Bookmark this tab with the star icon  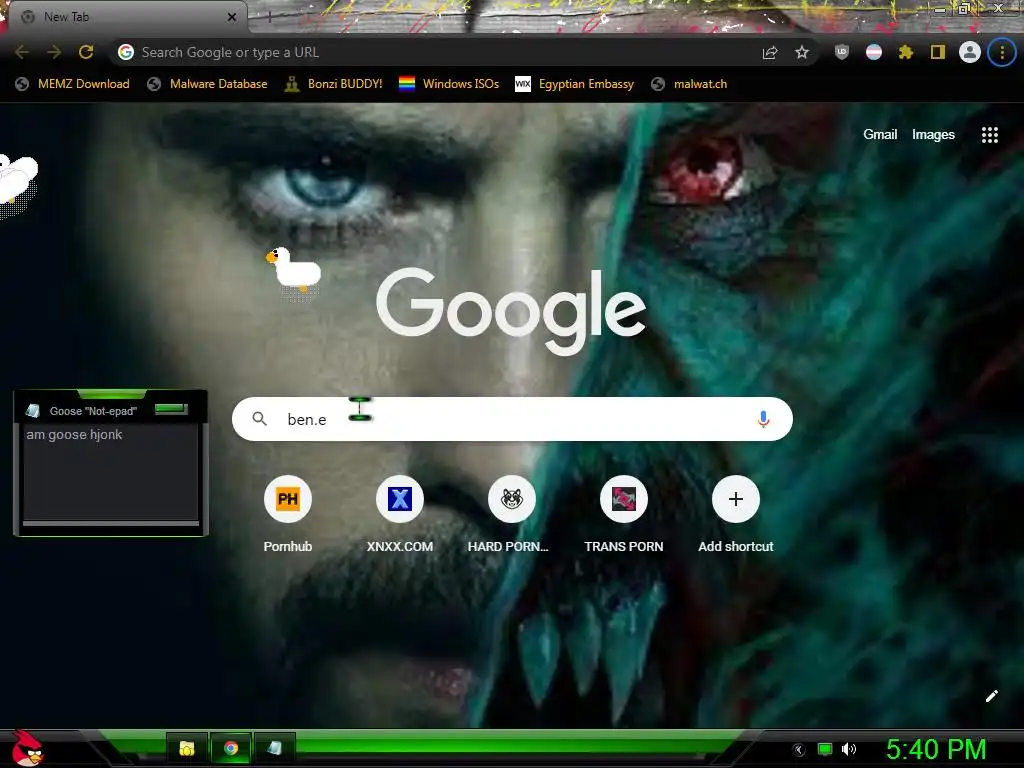802,52
